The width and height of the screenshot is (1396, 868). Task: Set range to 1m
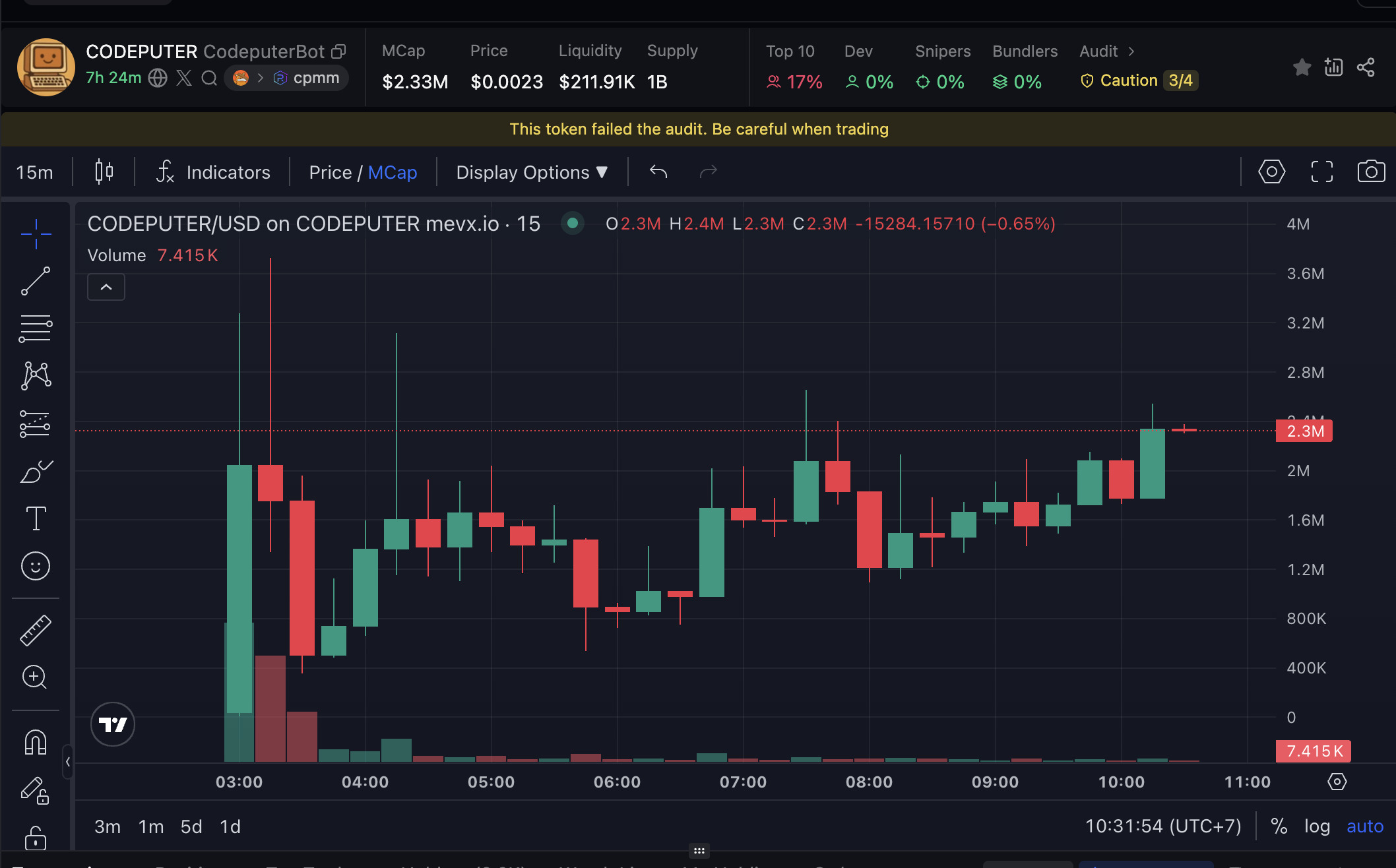pyautogui.click(x=151, y=826)
